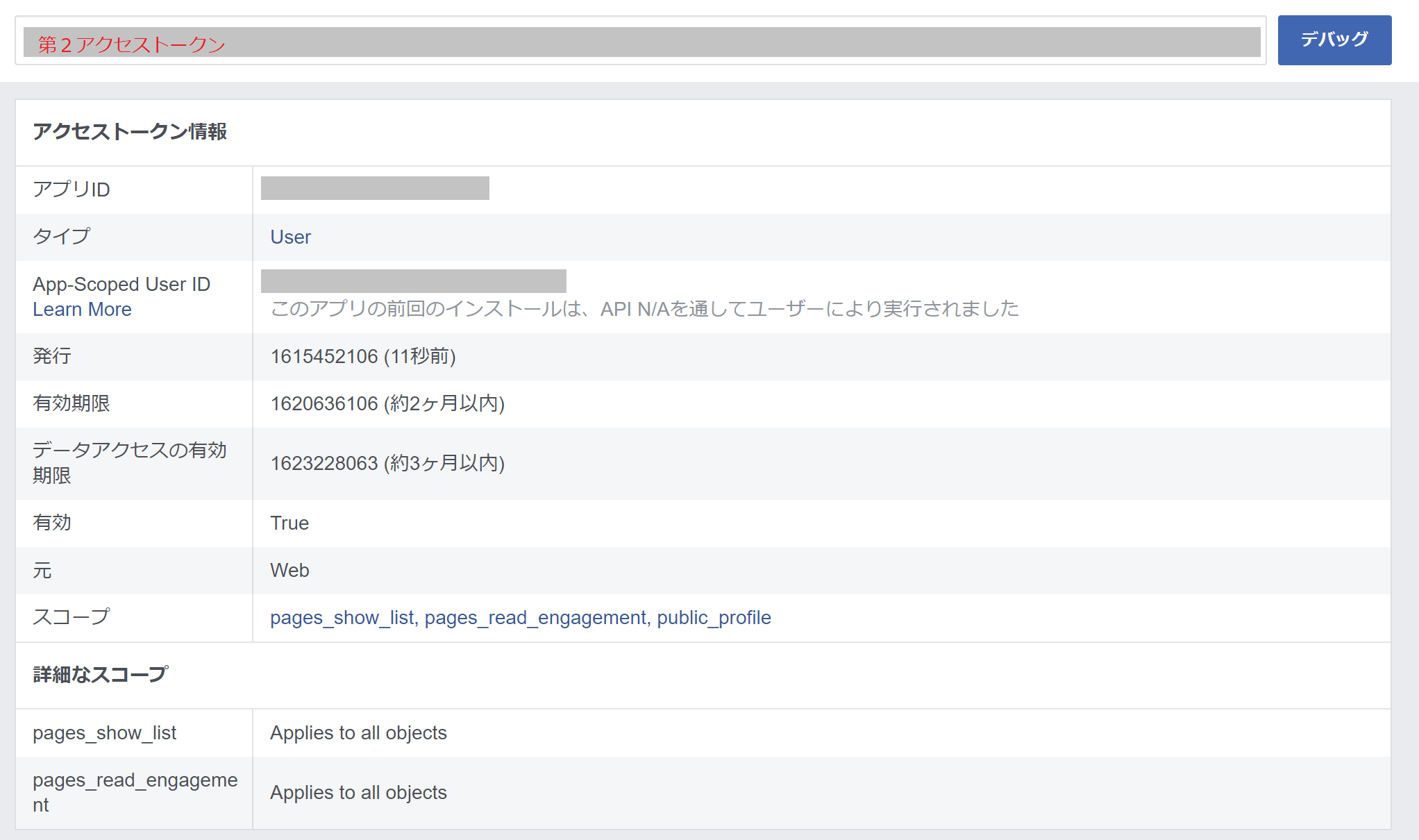Click the 発行 row label
Screen dimensions: 1419x840
[x=52, y=356]
